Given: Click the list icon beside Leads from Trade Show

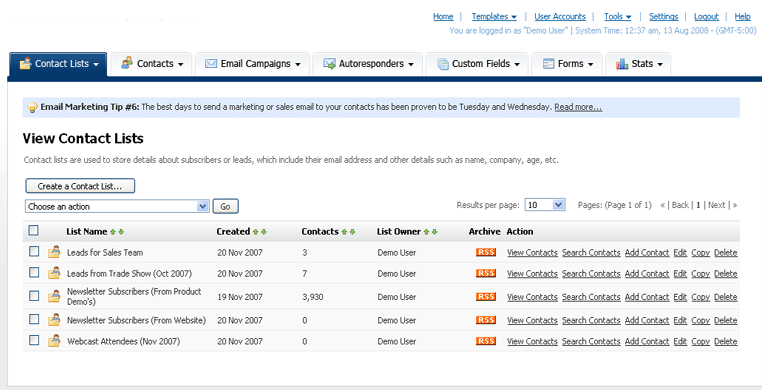Looking at the screenshot, I should pyautogui.click(x=54, y=273).
